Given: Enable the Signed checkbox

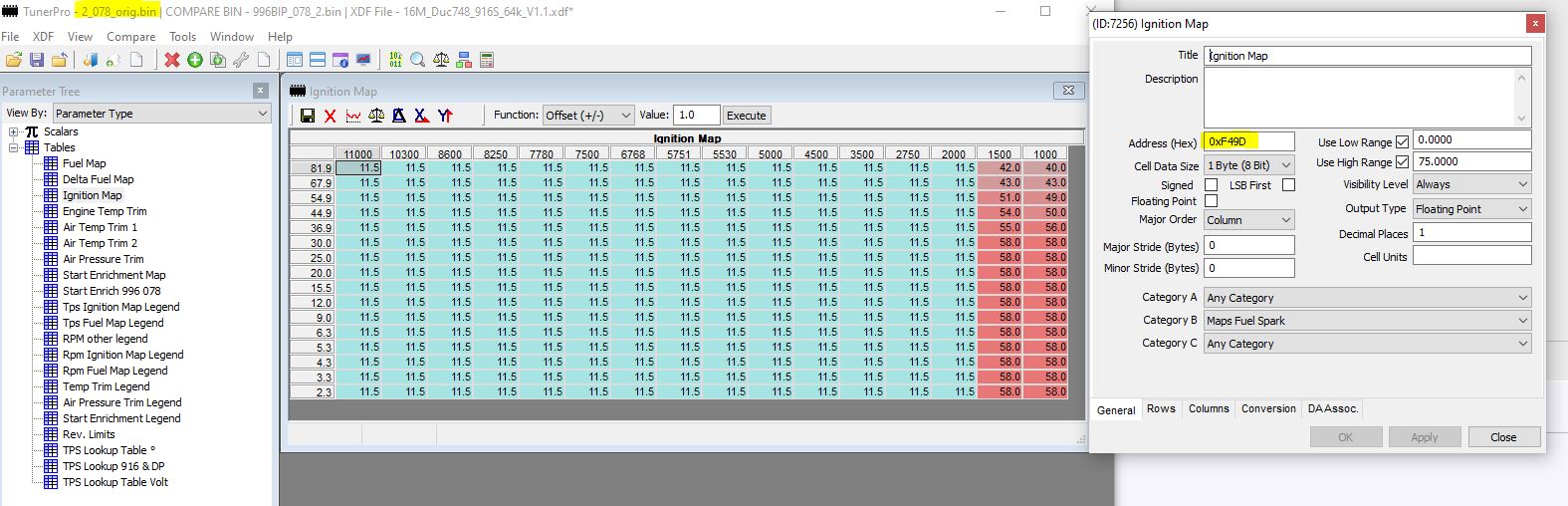Looking at the screenshot, I should [x=1212, y=185].
